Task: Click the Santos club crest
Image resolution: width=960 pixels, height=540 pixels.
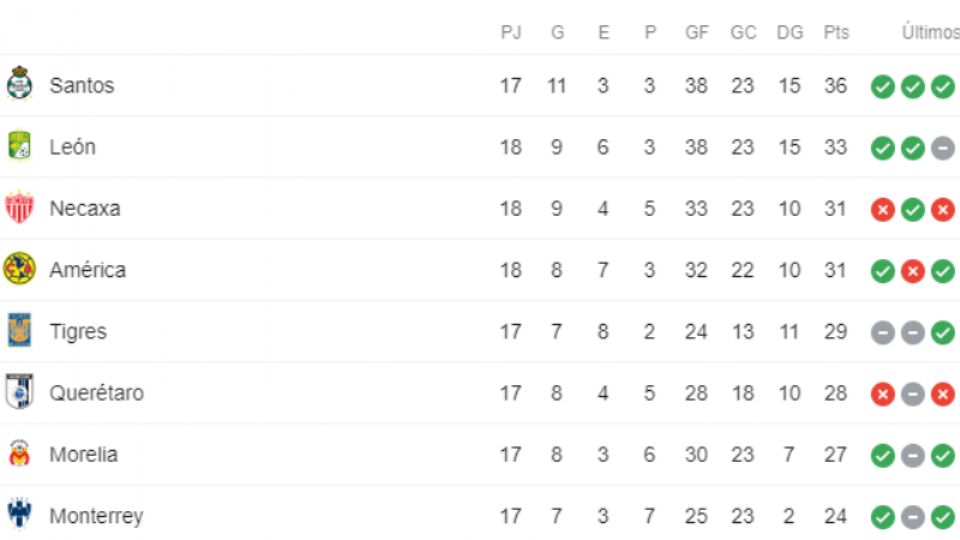Action: [x=19, y=85]
